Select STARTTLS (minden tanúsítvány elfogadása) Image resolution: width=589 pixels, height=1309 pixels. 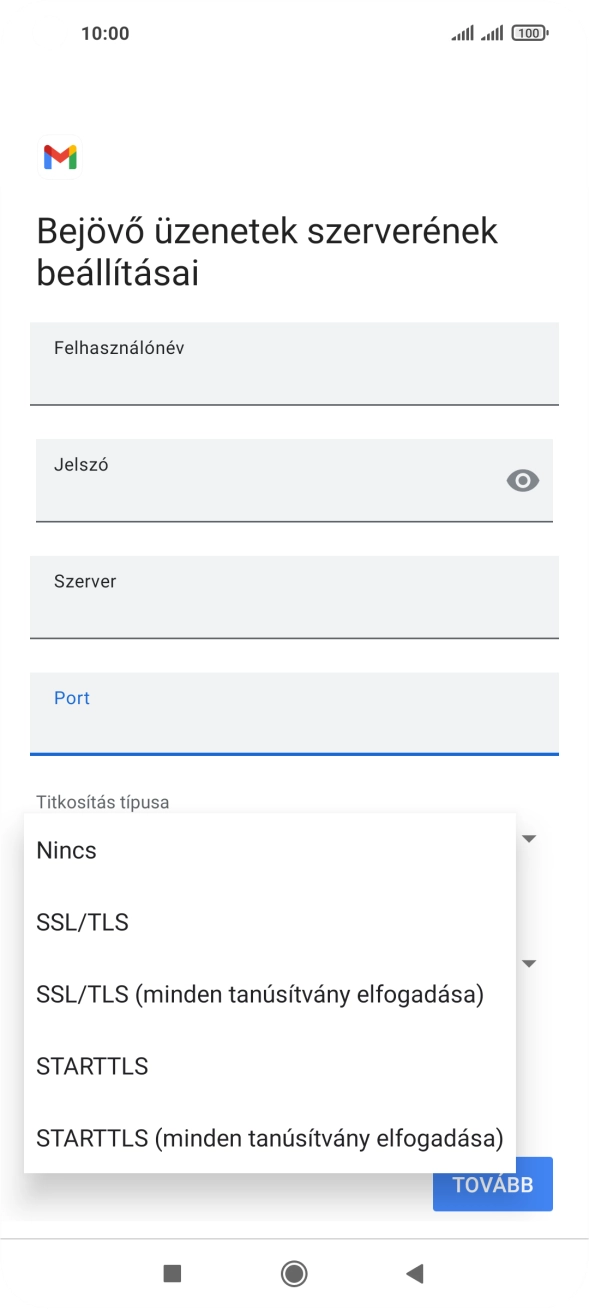point(269,1138)
